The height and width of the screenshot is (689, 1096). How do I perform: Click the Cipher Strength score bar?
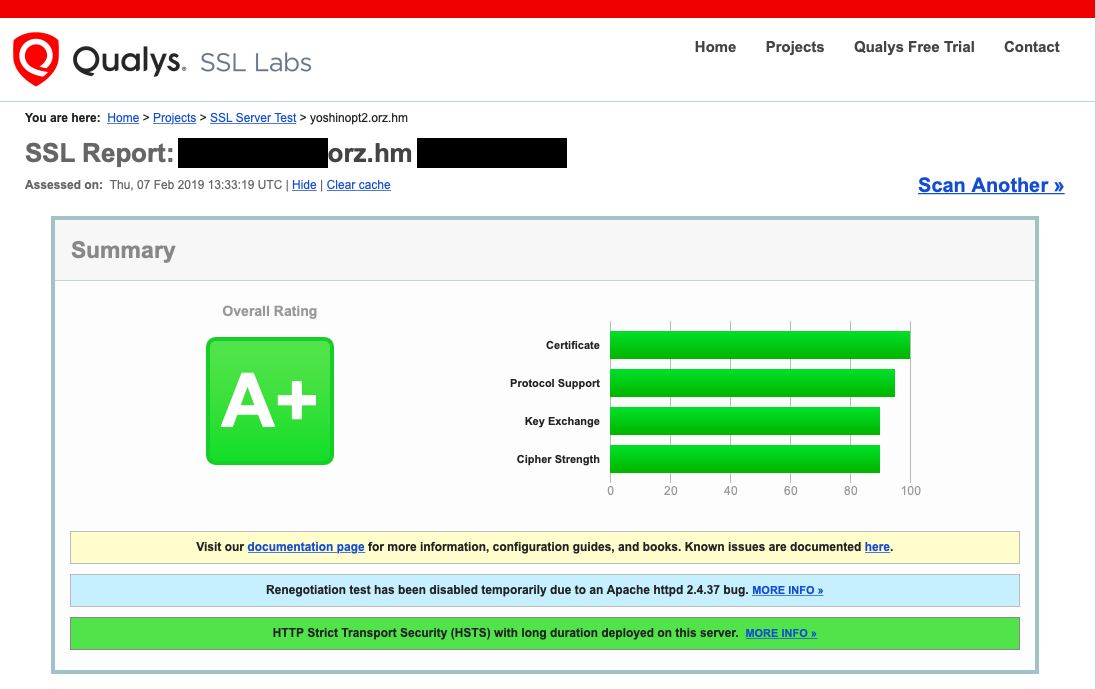745,459
